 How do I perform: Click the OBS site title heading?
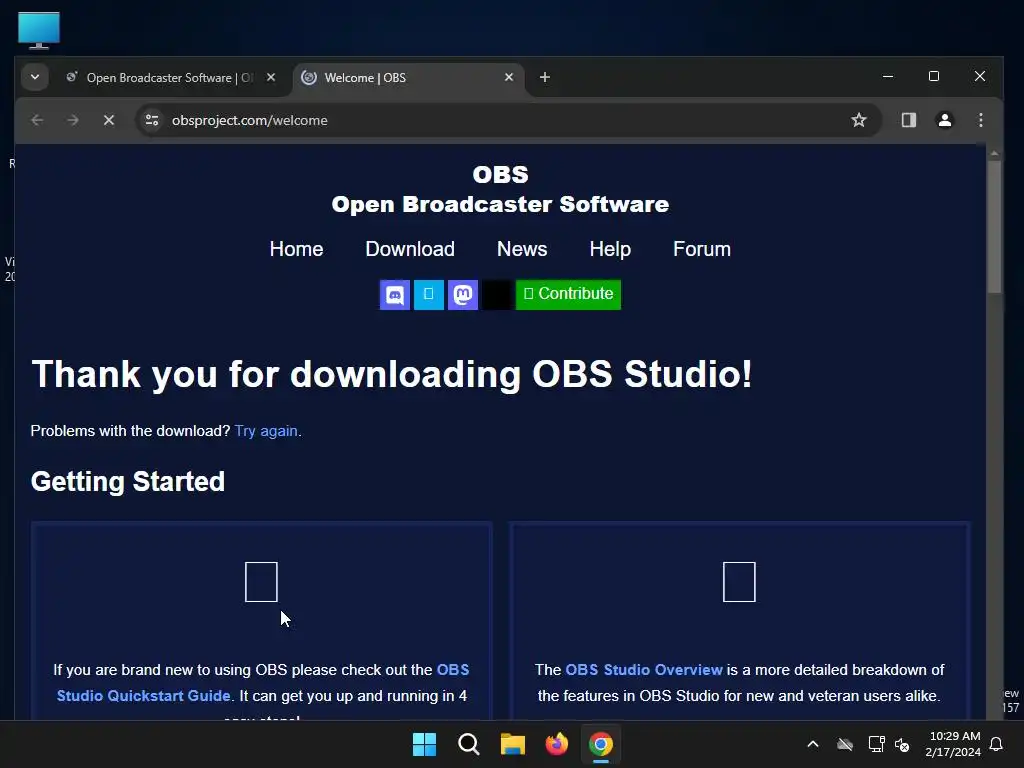(500, 189)
